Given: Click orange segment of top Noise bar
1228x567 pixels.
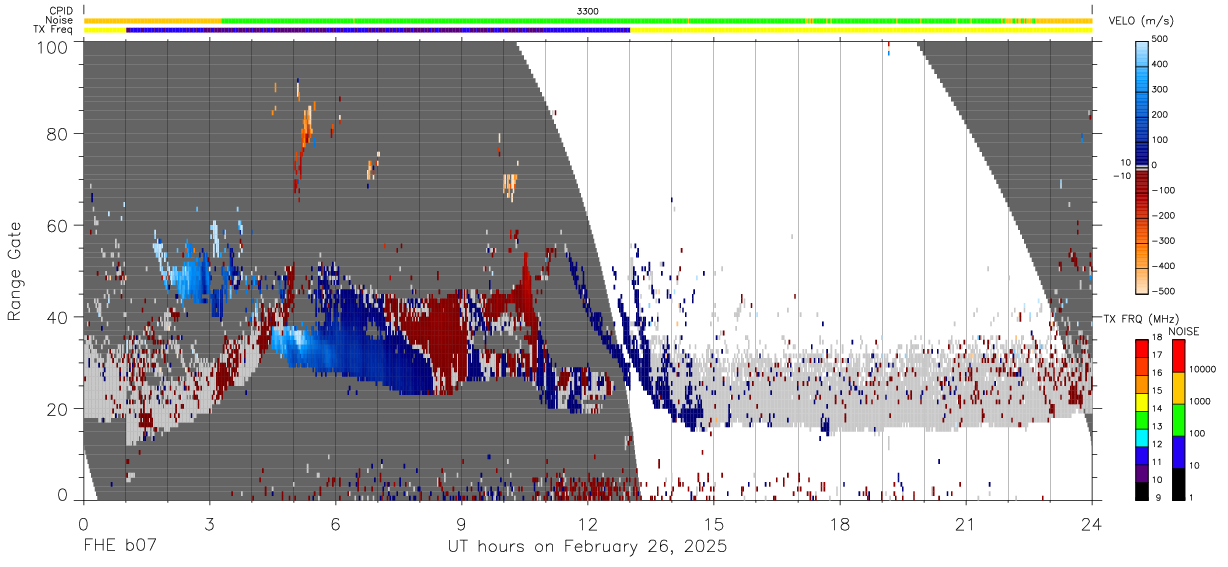Looking at the screenshot, I should point(152,20).
